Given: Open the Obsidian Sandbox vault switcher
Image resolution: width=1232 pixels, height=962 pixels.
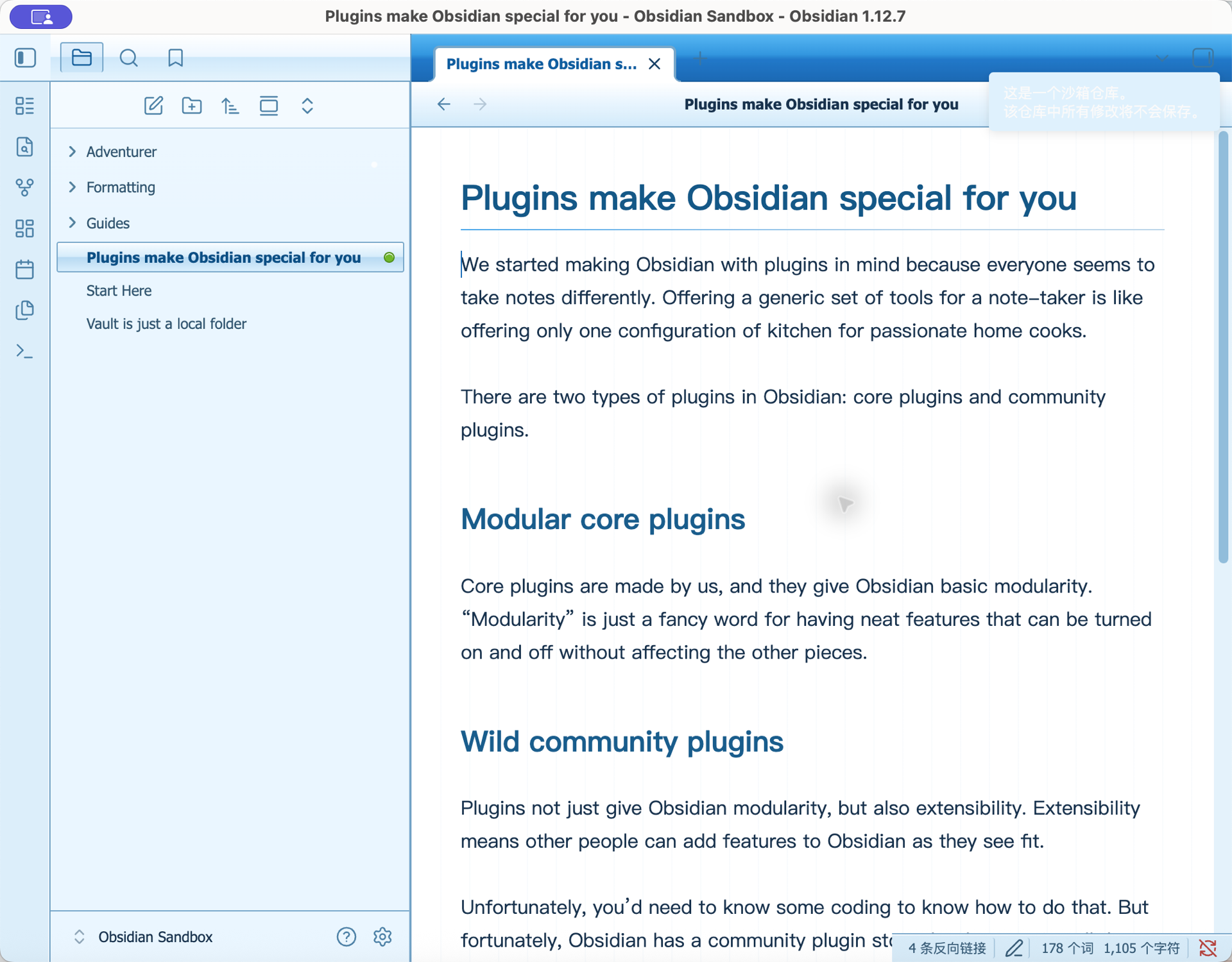Looking at the screenshot, I should click(x=144, y=937).
